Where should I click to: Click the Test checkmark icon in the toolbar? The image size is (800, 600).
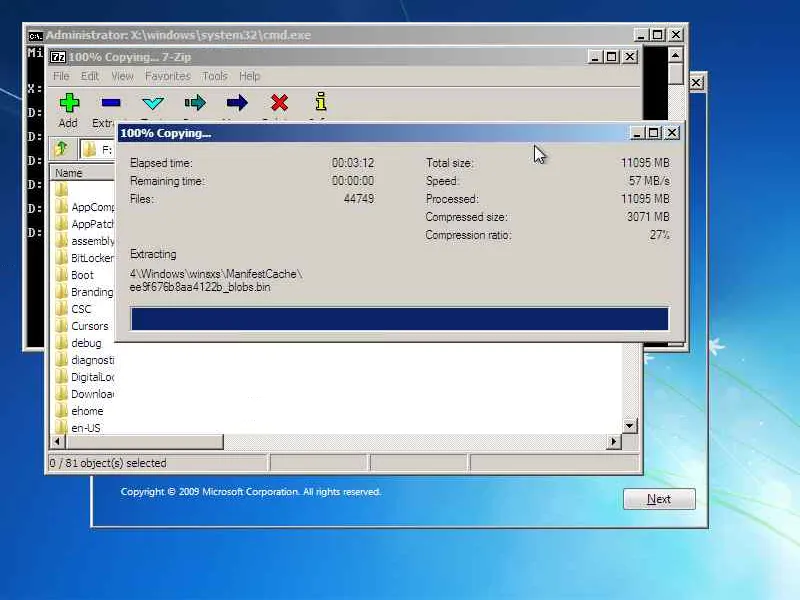pos(153,103)
